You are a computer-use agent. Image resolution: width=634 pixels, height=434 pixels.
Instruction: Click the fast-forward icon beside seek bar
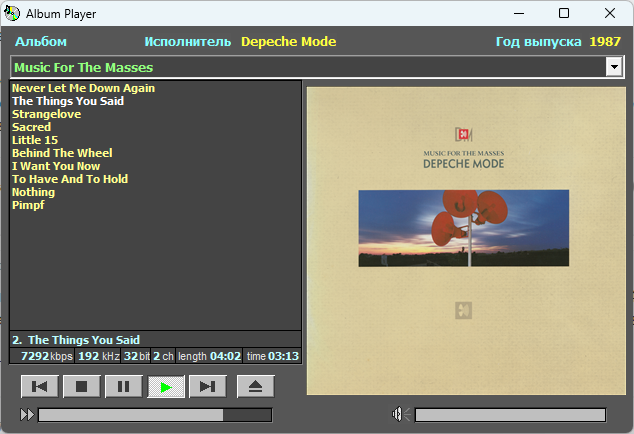pyautogui.click(x=27, y=415)
